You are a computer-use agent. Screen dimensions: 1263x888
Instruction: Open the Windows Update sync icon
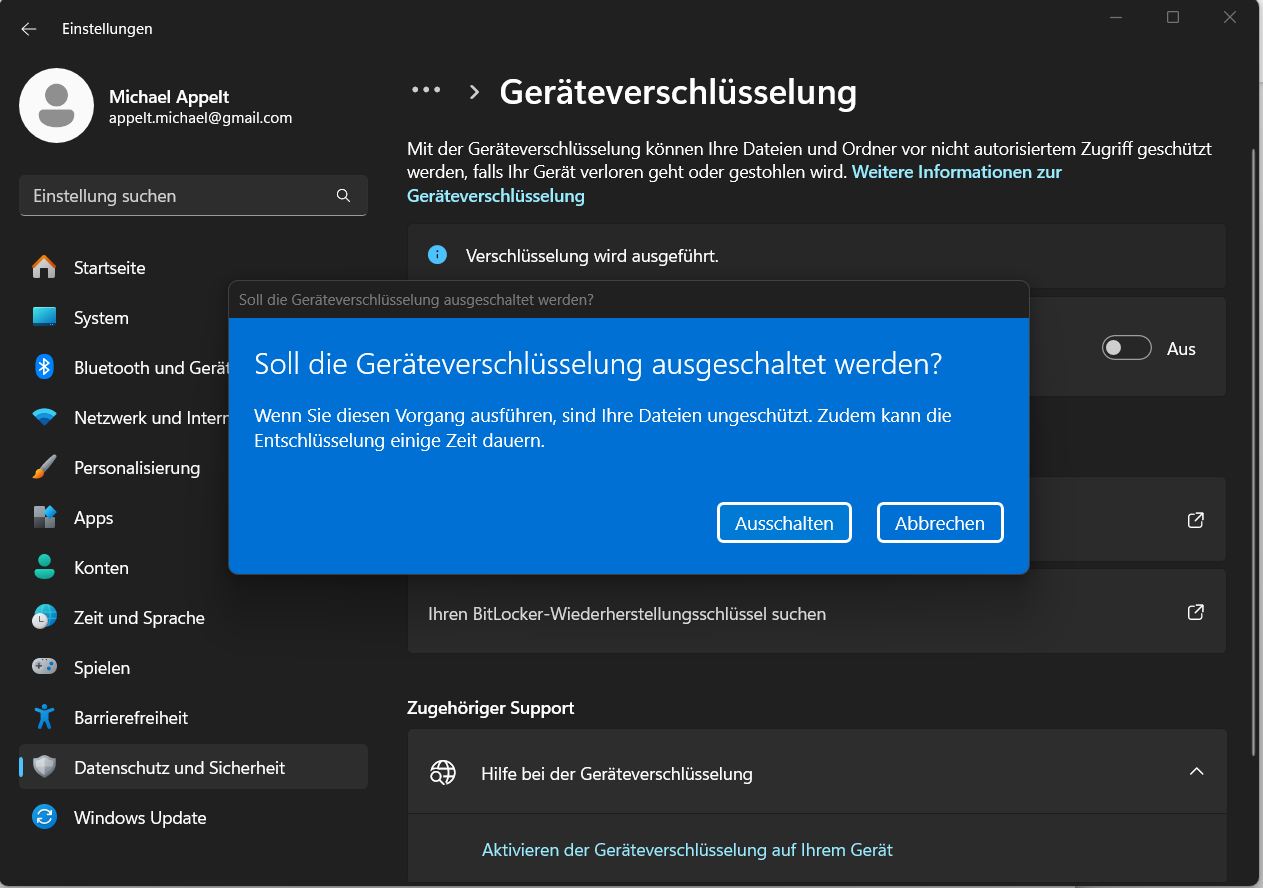pos(44,818)
